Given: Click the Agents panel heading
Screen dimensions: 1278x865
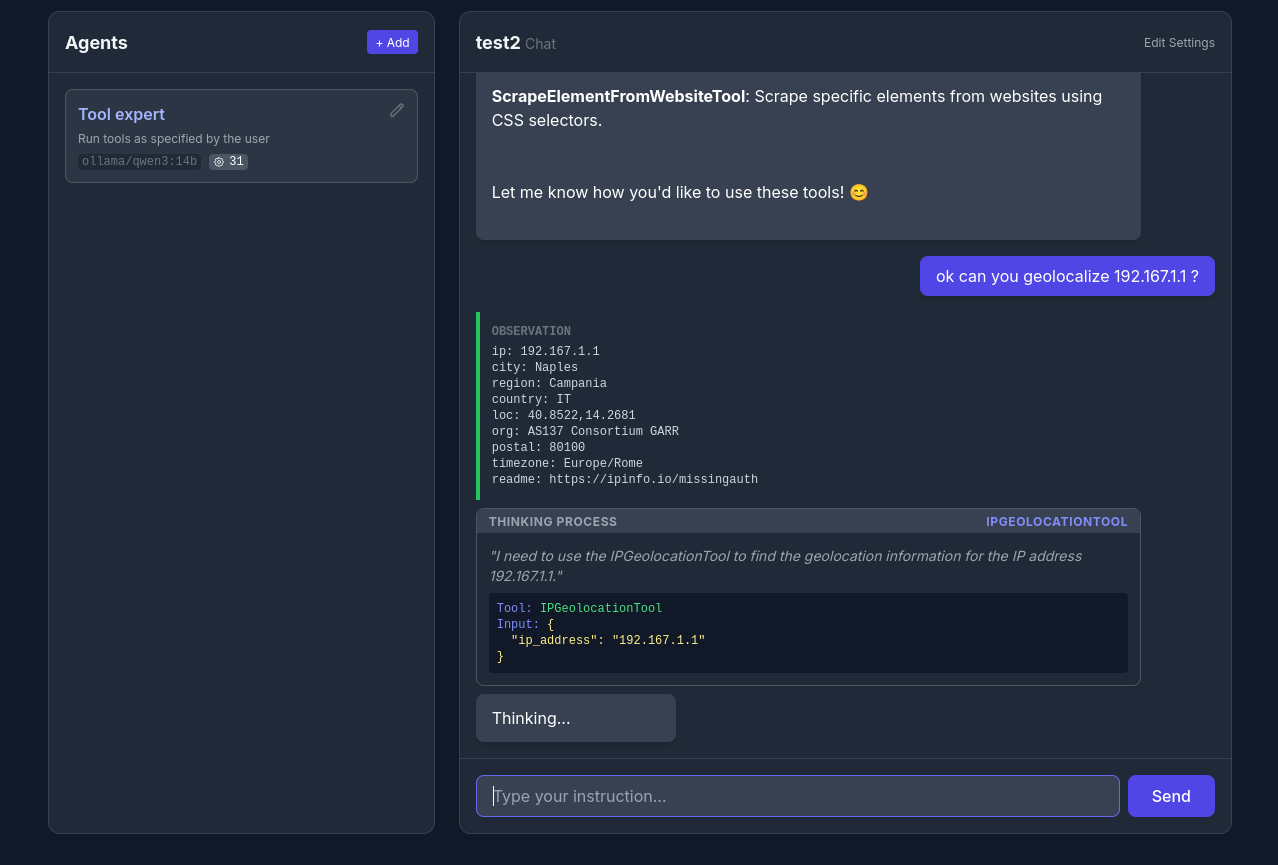Looking at the screenshot, I should click(x=96, y=43).
